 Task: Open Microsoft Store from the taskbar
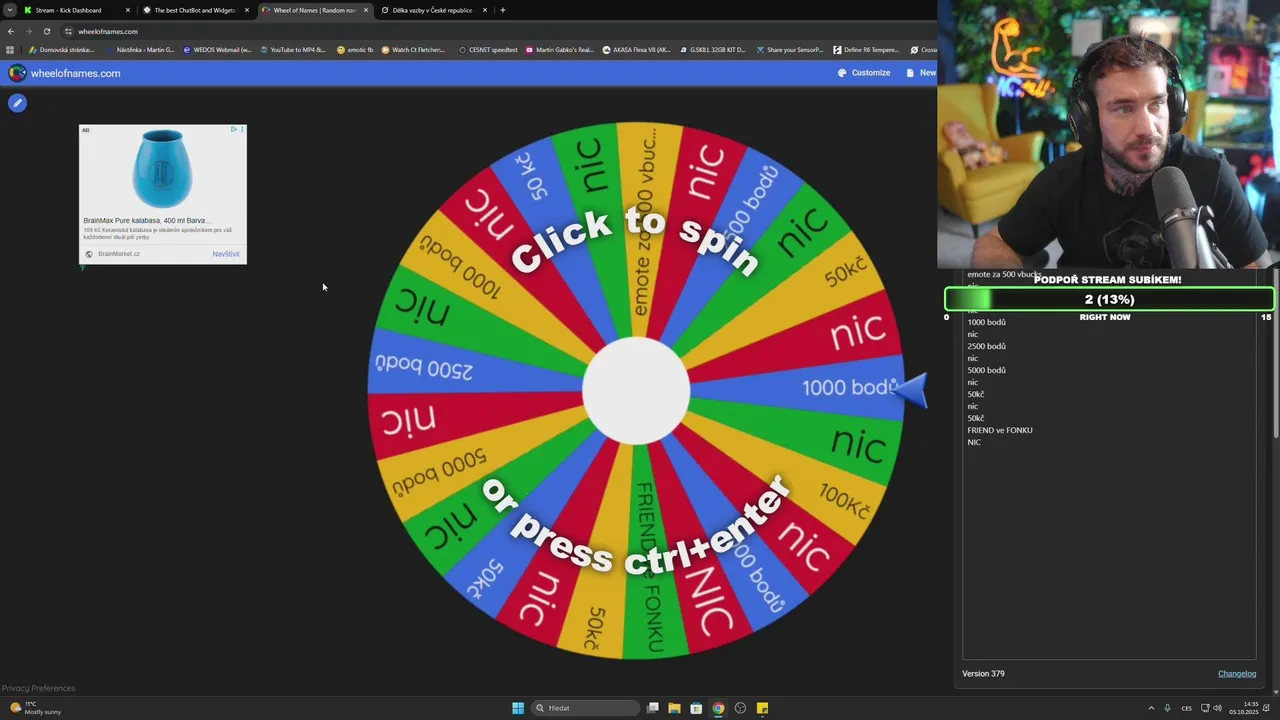(696, 708)
